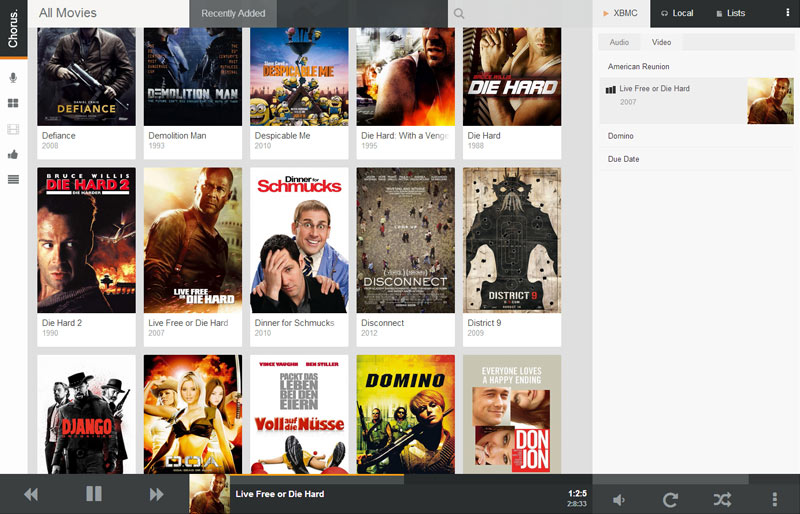Open the Voll auf die Nüsse poster
The image size is (800, 514).
[299, 414]
